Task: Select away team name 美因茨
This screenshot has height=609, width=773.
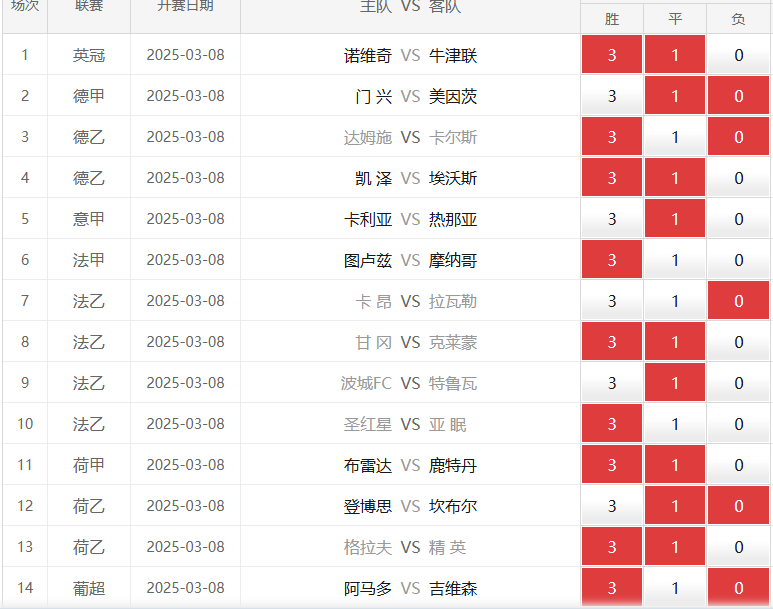Action: 453,96
